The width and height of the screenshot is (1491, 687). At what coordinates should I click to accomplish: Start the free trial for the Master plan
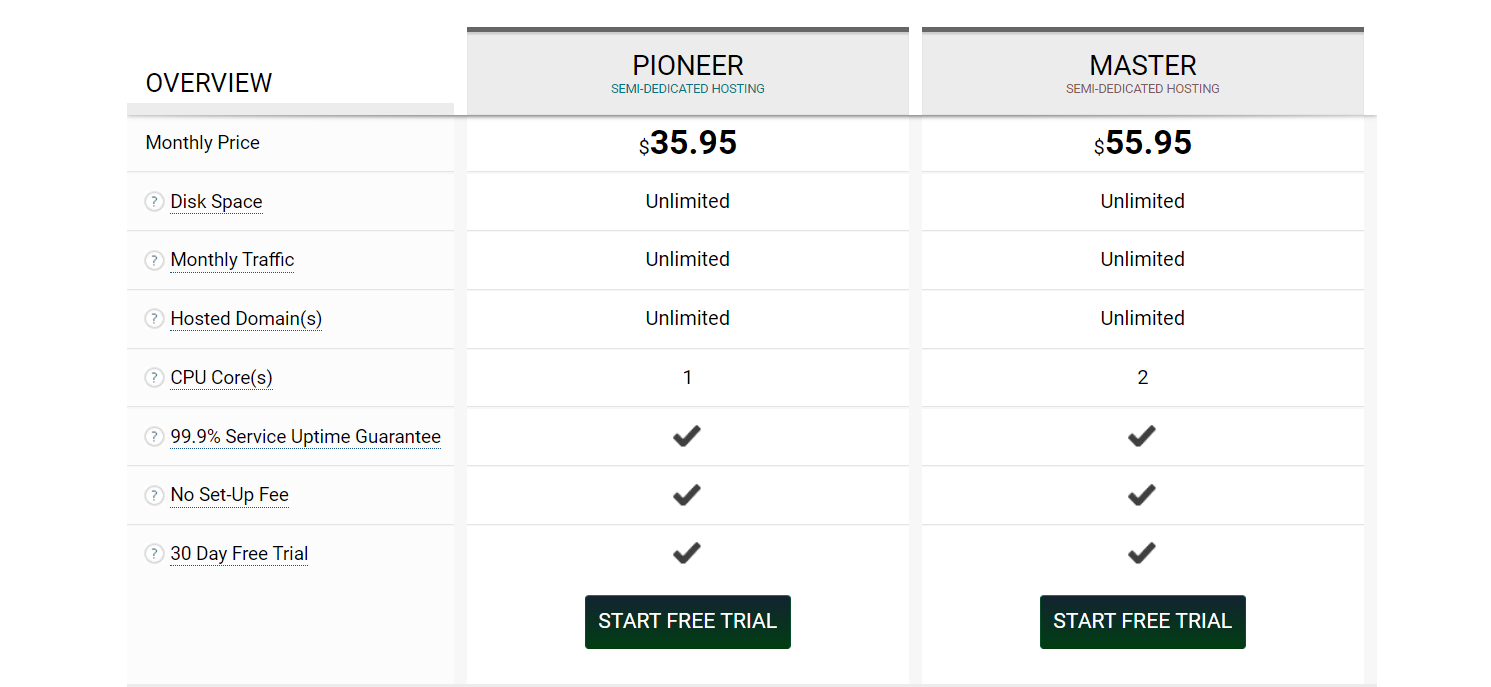click(1142, 622)
